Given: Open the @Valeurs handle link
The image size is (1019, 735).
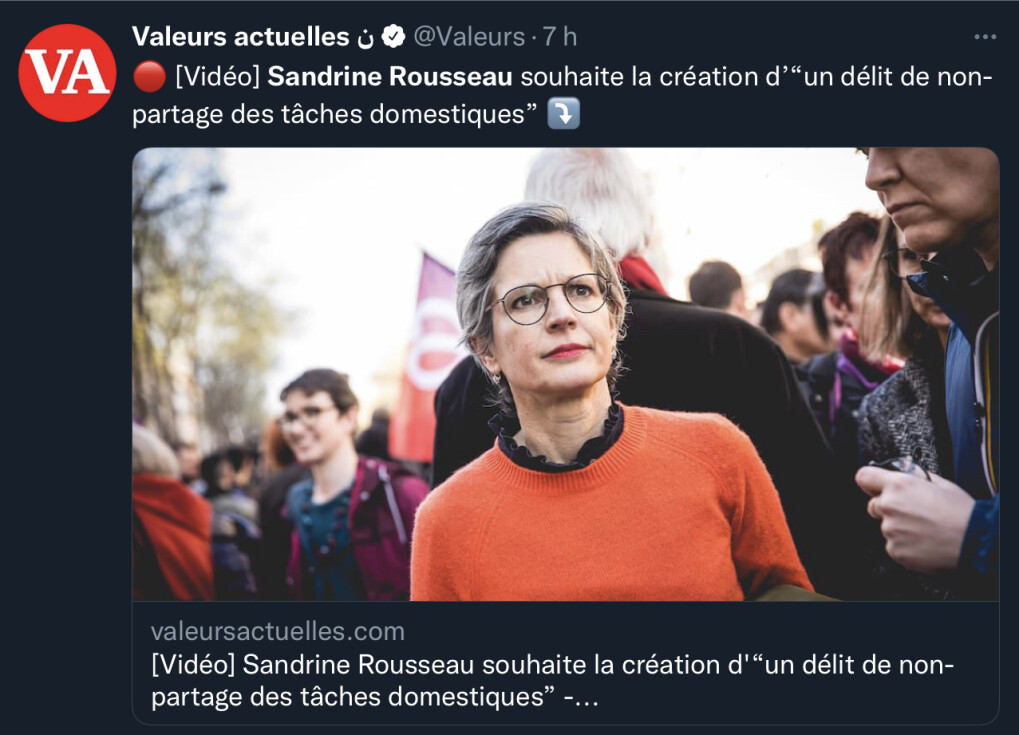Looking at the screenshot, I should point(469,37).
